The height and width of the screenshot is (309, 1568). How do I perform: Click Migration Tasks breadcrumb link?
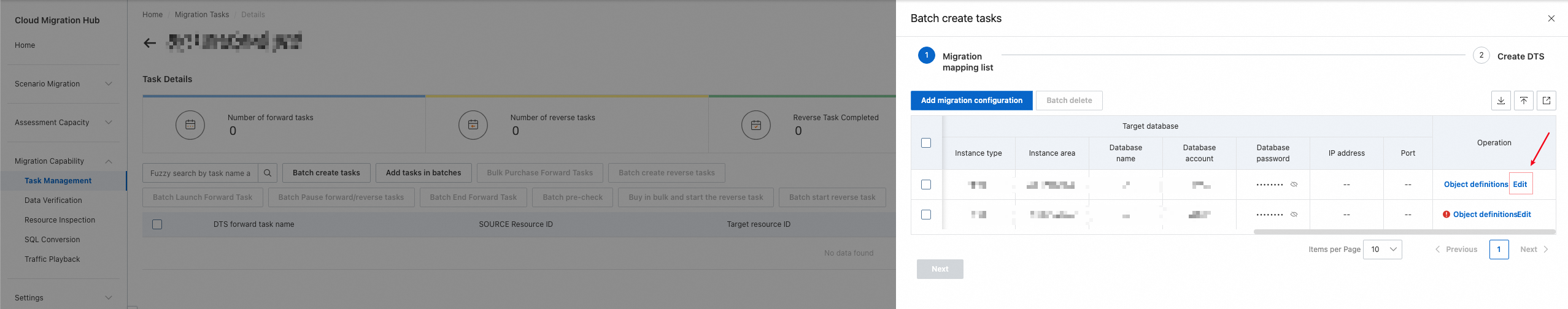tap(202, 15)
